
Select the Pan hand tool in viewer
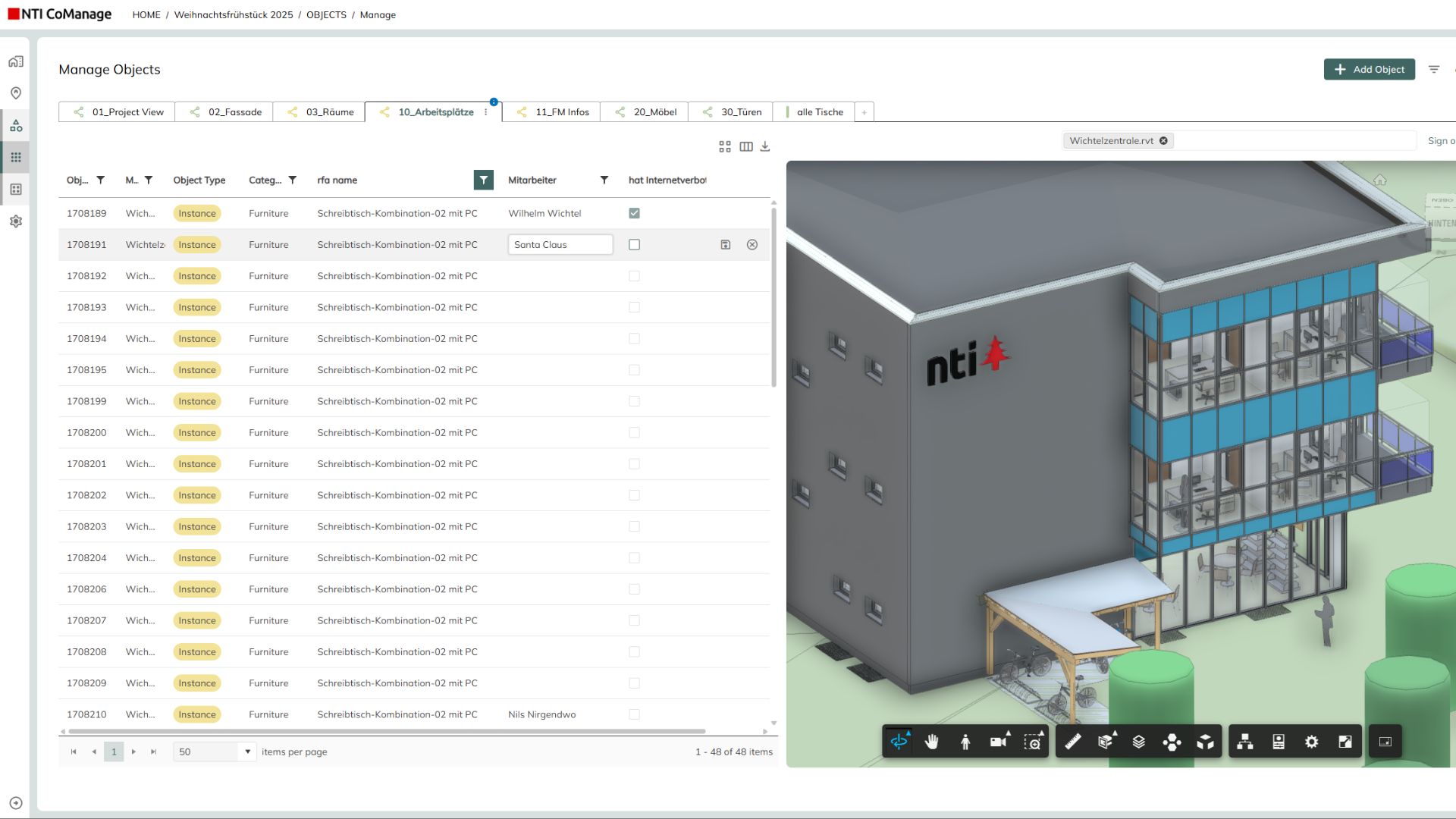932,742
